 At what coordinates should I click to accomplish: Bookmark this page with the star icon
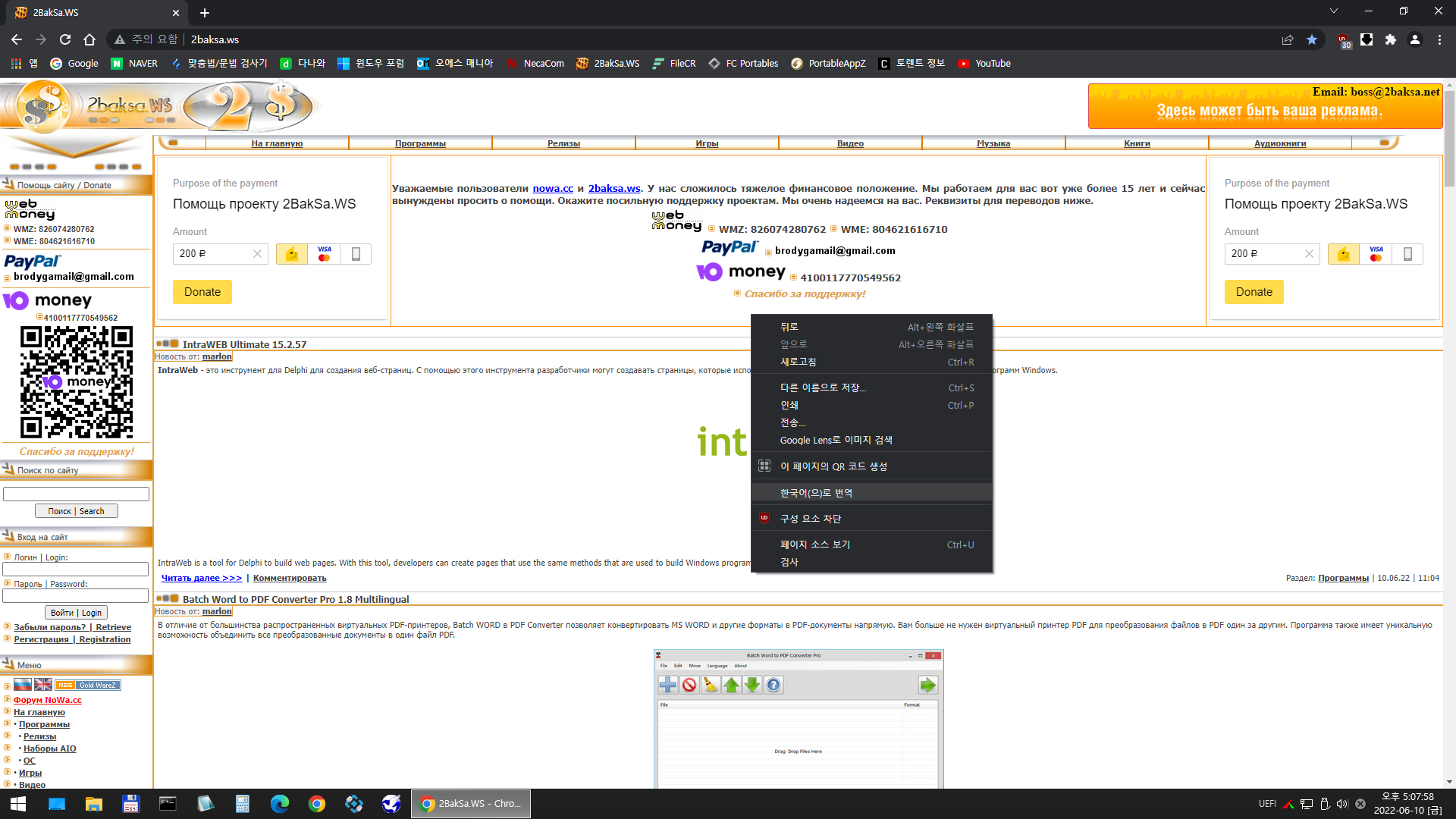(x=1312, y=39)
